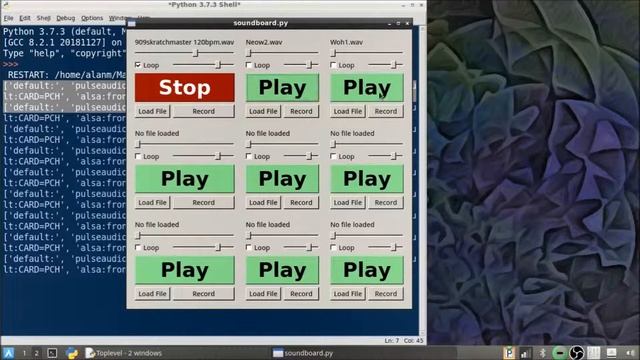Click Record under Neow2.wav
The height and width of the screenshot is (360, 640).
pyautogui.click(x=301, y=111)
